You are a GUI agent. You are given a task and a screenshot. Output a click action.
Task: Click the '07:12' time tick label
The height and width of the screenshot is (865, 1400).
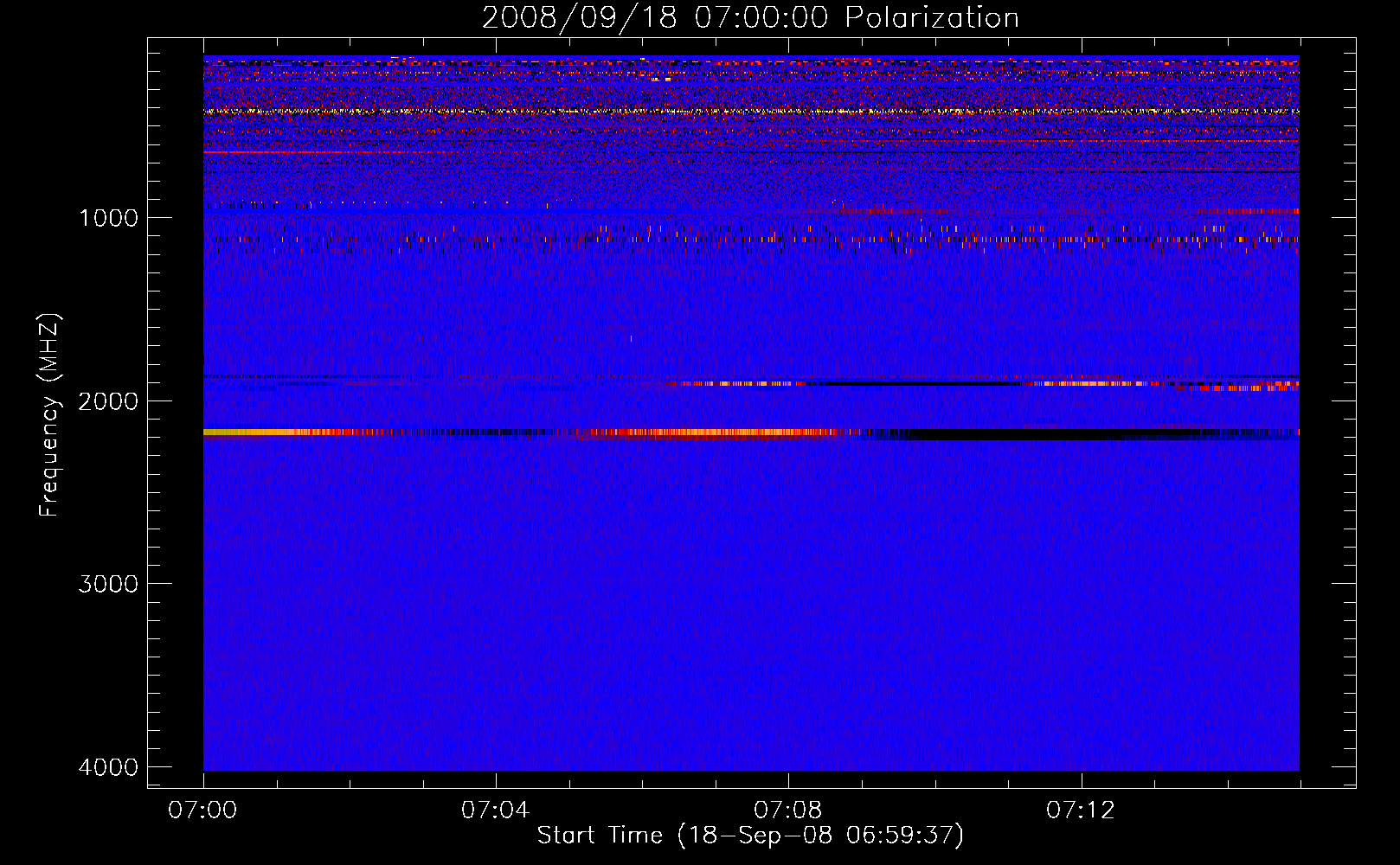coord(1081,811)
